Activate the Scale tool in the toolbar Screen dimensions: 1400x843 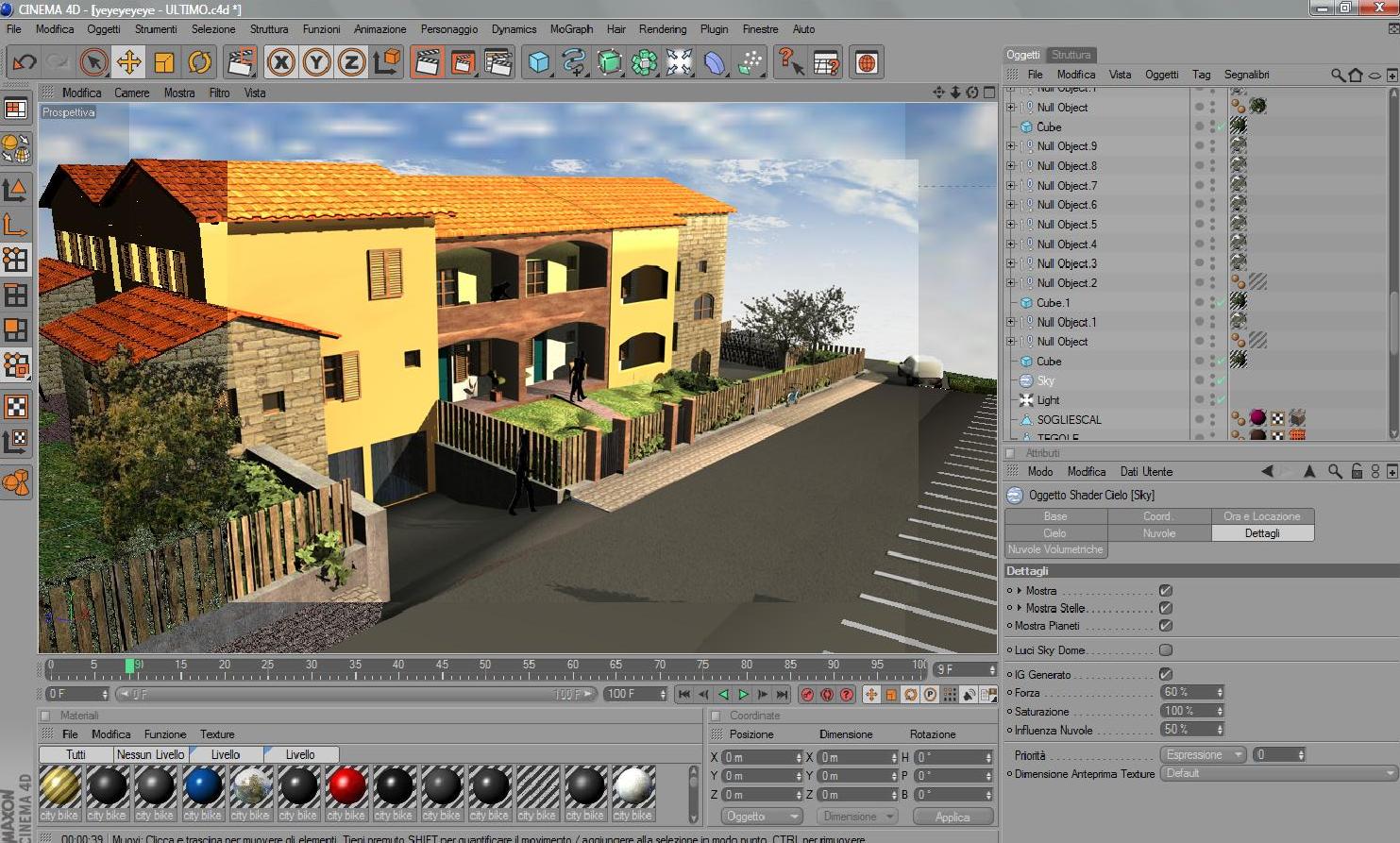click(164, 62)
